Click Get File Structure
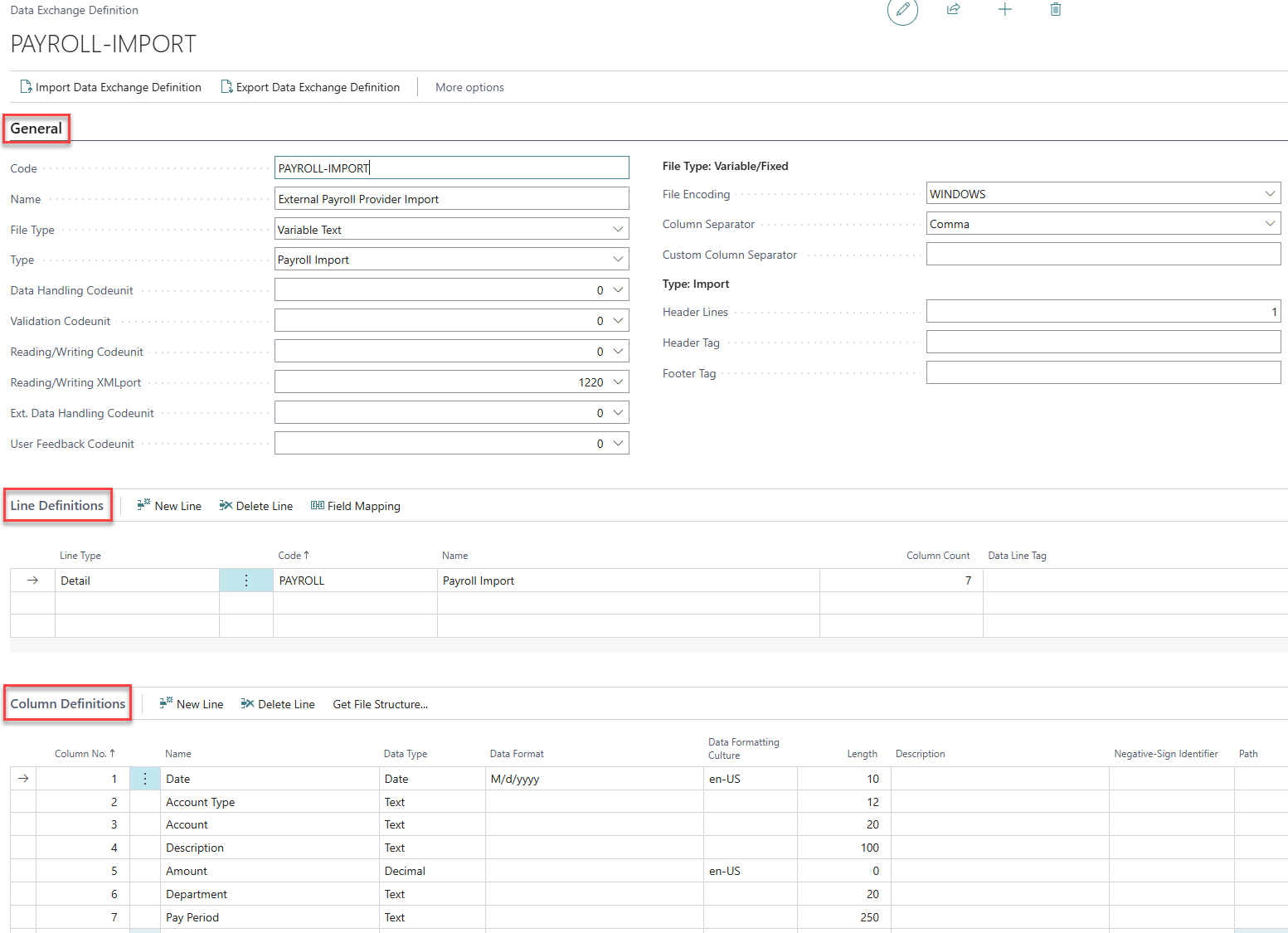Image resolution: width=1288 pixels, height=933 pixels. coord(380,703)
